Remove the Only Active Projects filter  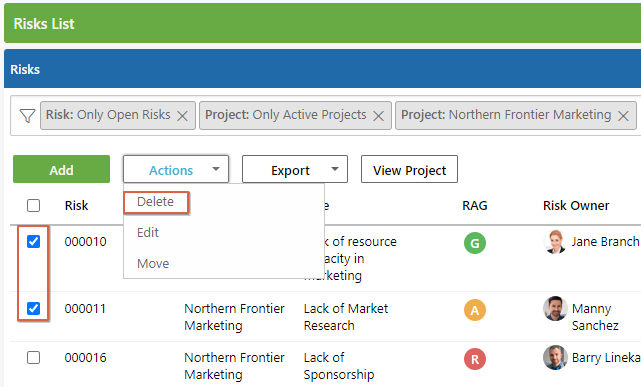[x=379, y=116]
